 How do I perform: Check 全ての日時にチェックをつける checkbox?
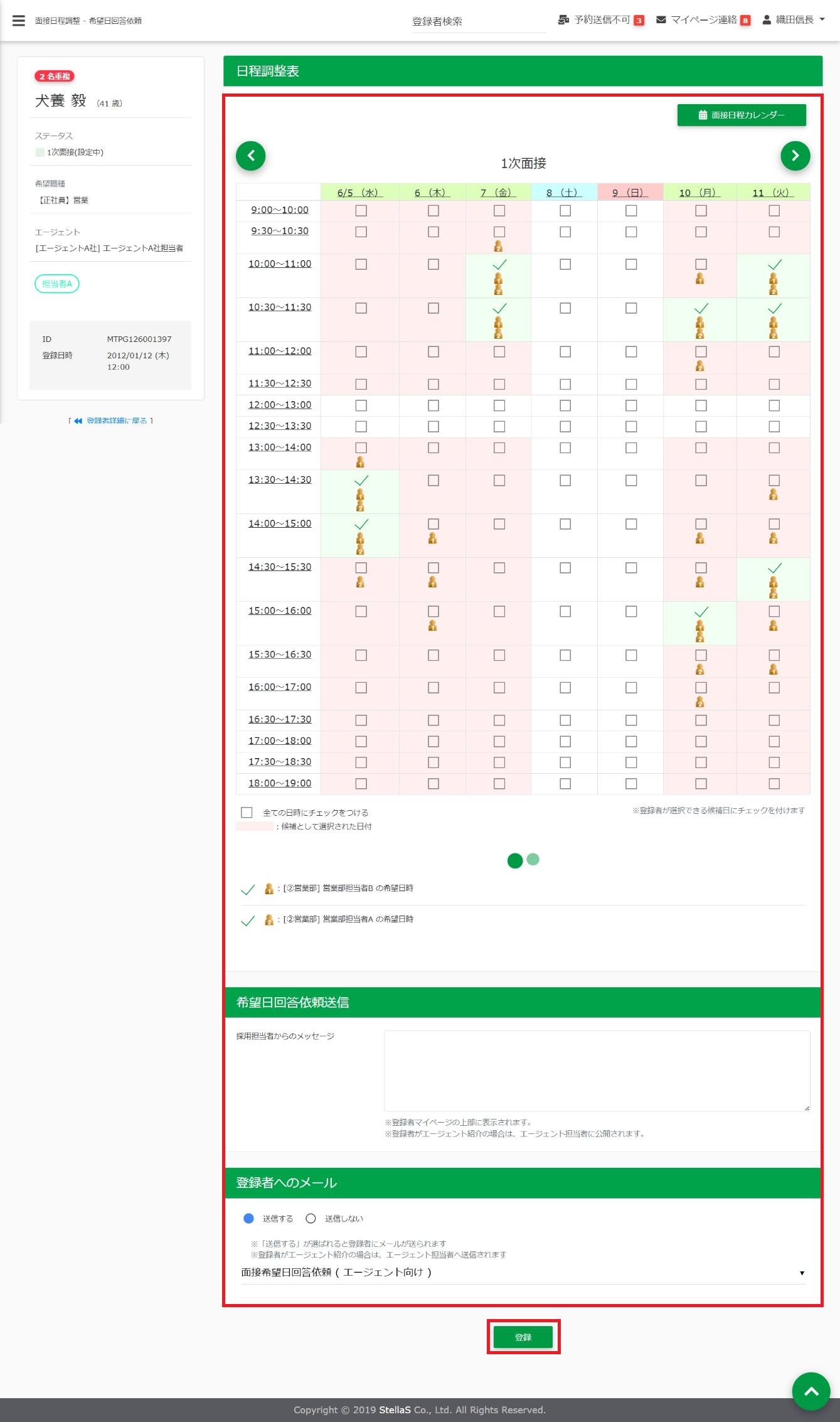click(x=247, y=813)
